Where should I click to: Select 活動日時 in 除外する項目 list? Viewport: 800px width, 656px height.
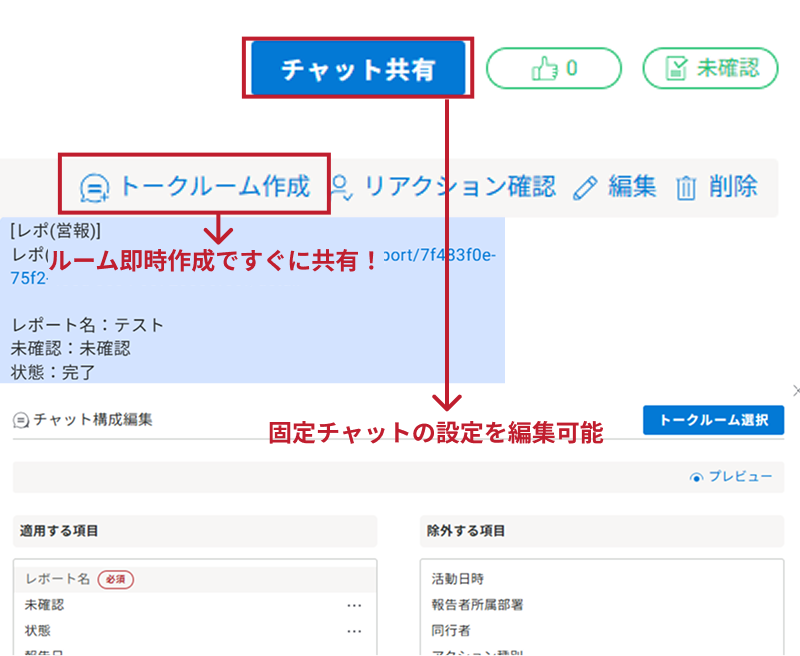(458, 579)
